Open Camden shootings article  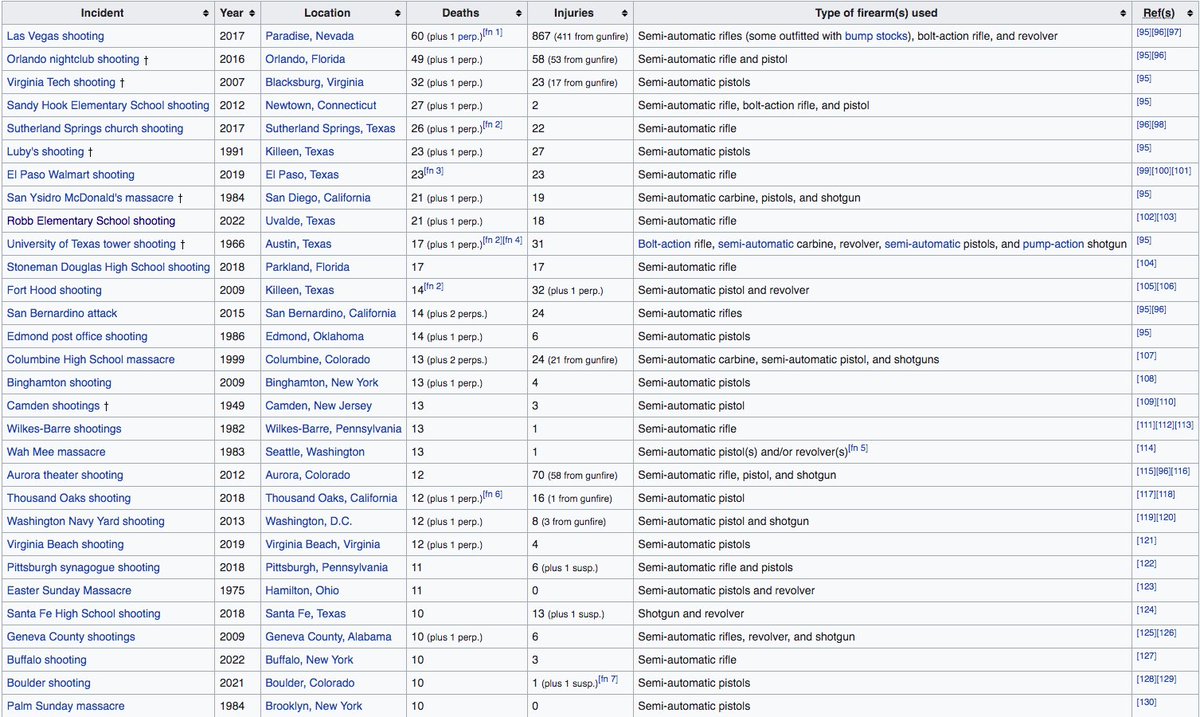(x=53, y=405)
